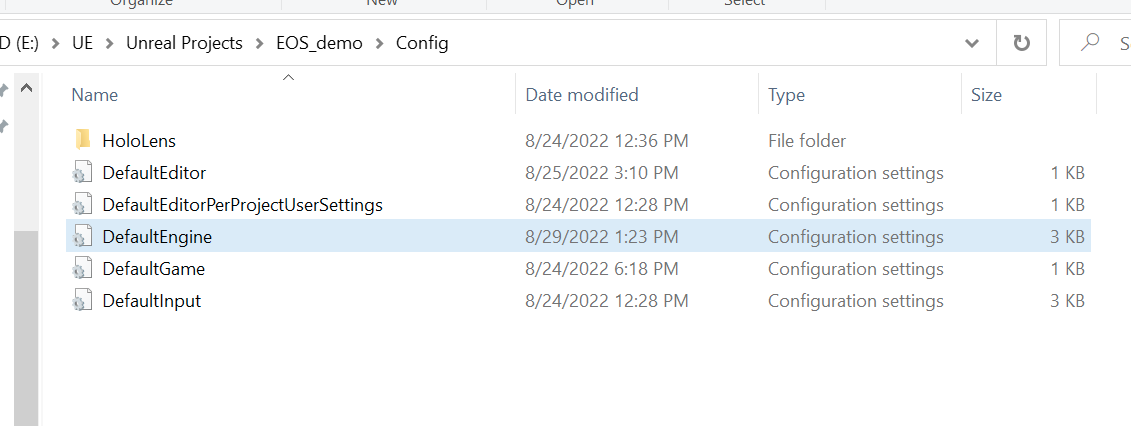The width and height of the screenshot is (1131, 426).
Task: Click the DefaultEngine config file icon
Action: click(83, 237)
